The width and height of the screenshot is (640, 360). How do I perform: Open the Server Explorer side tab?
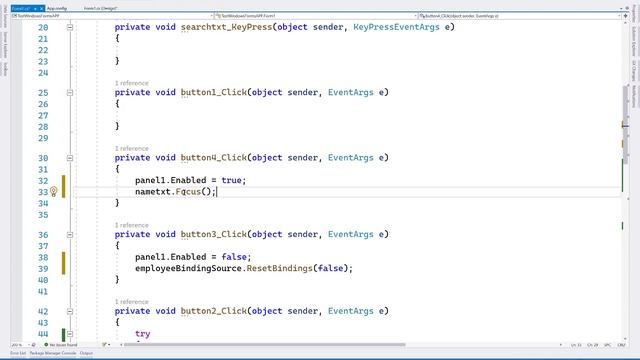[5, 44]
